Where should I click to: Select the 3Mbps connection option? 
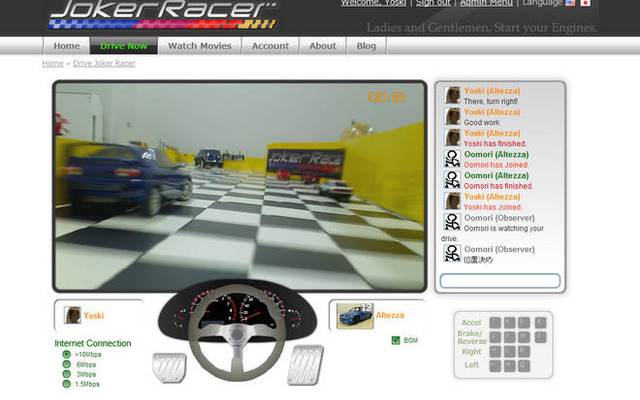(x=67, y=374)
